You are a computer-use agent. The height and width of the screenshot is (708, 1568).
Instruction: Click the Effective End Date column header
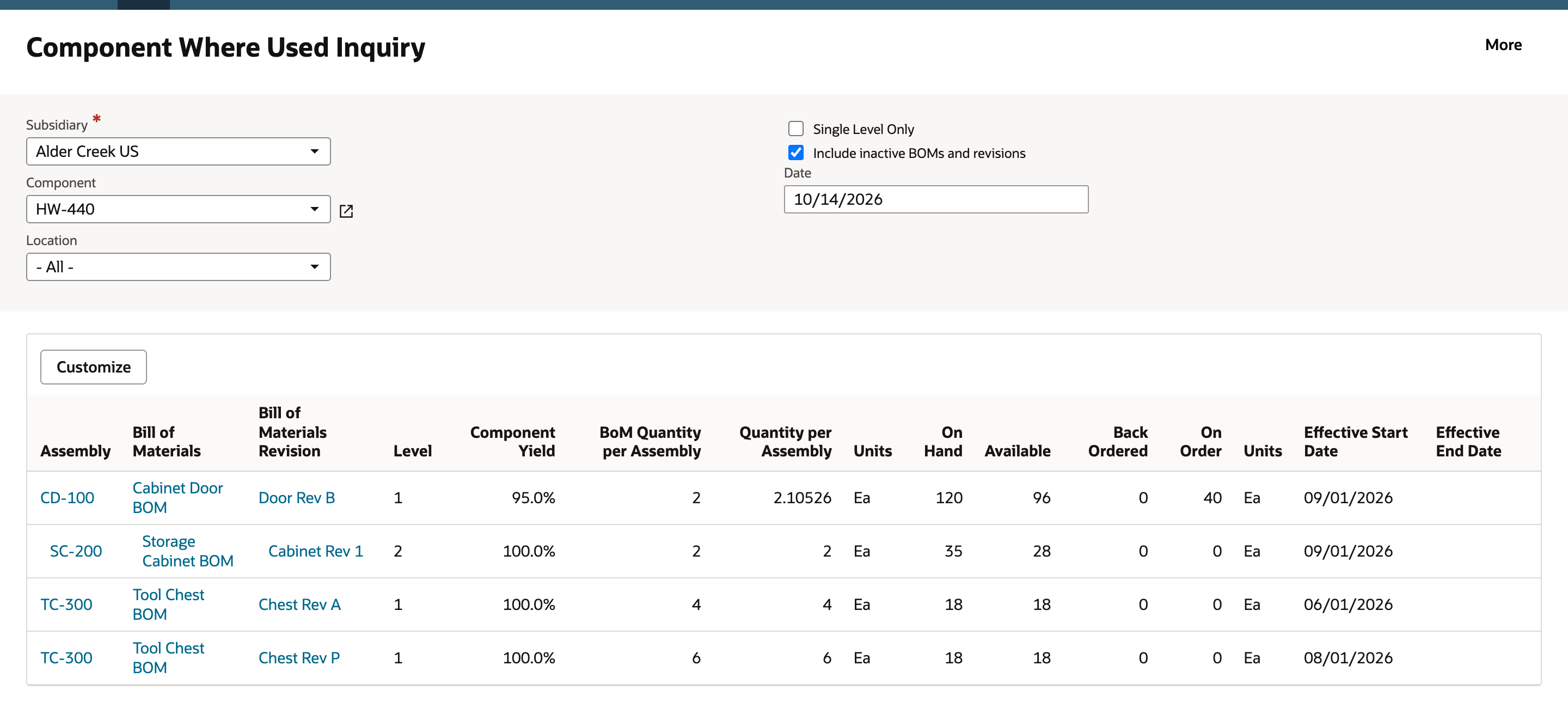(x=1468, y=442)
